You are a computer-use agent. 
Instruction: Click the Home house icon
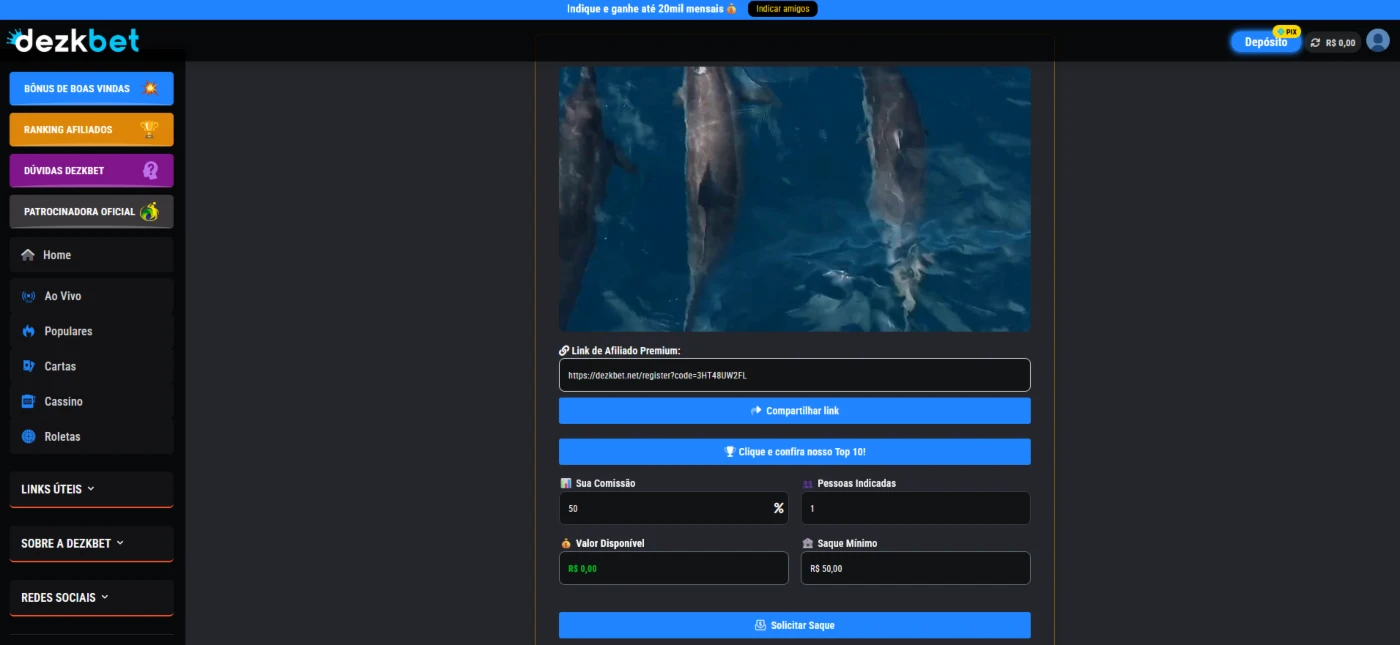28,255
